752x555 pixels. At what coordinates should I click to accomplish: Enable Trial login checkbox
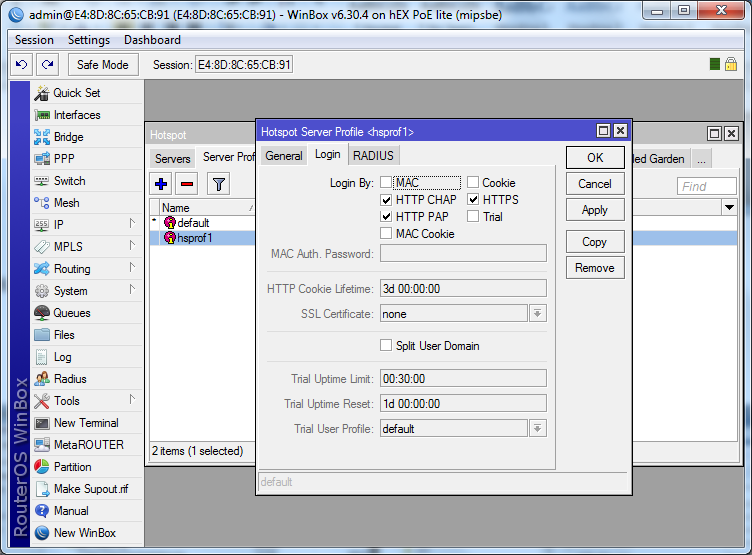[473, 216]
